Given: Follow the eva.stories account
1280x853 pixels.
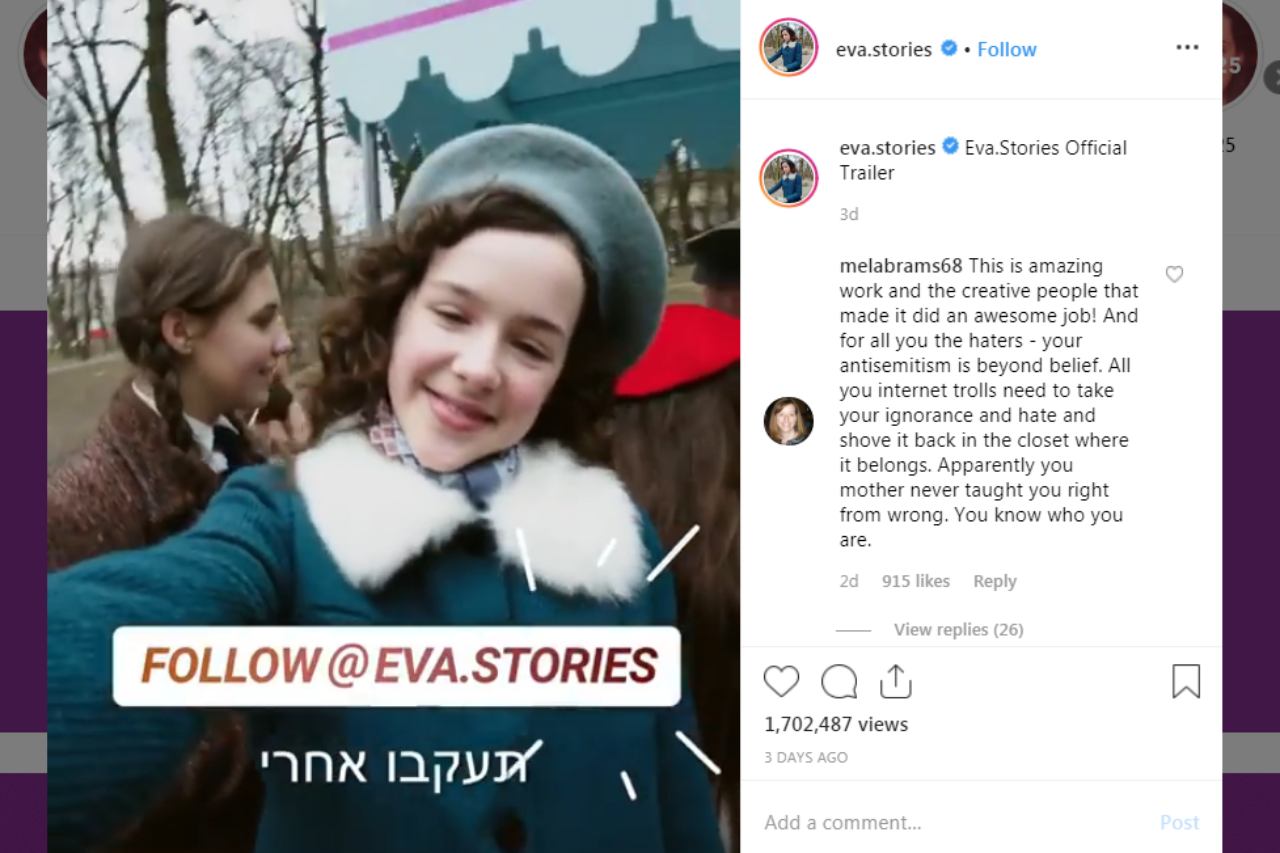Looking at the screenshot, I should [1007, 49].
